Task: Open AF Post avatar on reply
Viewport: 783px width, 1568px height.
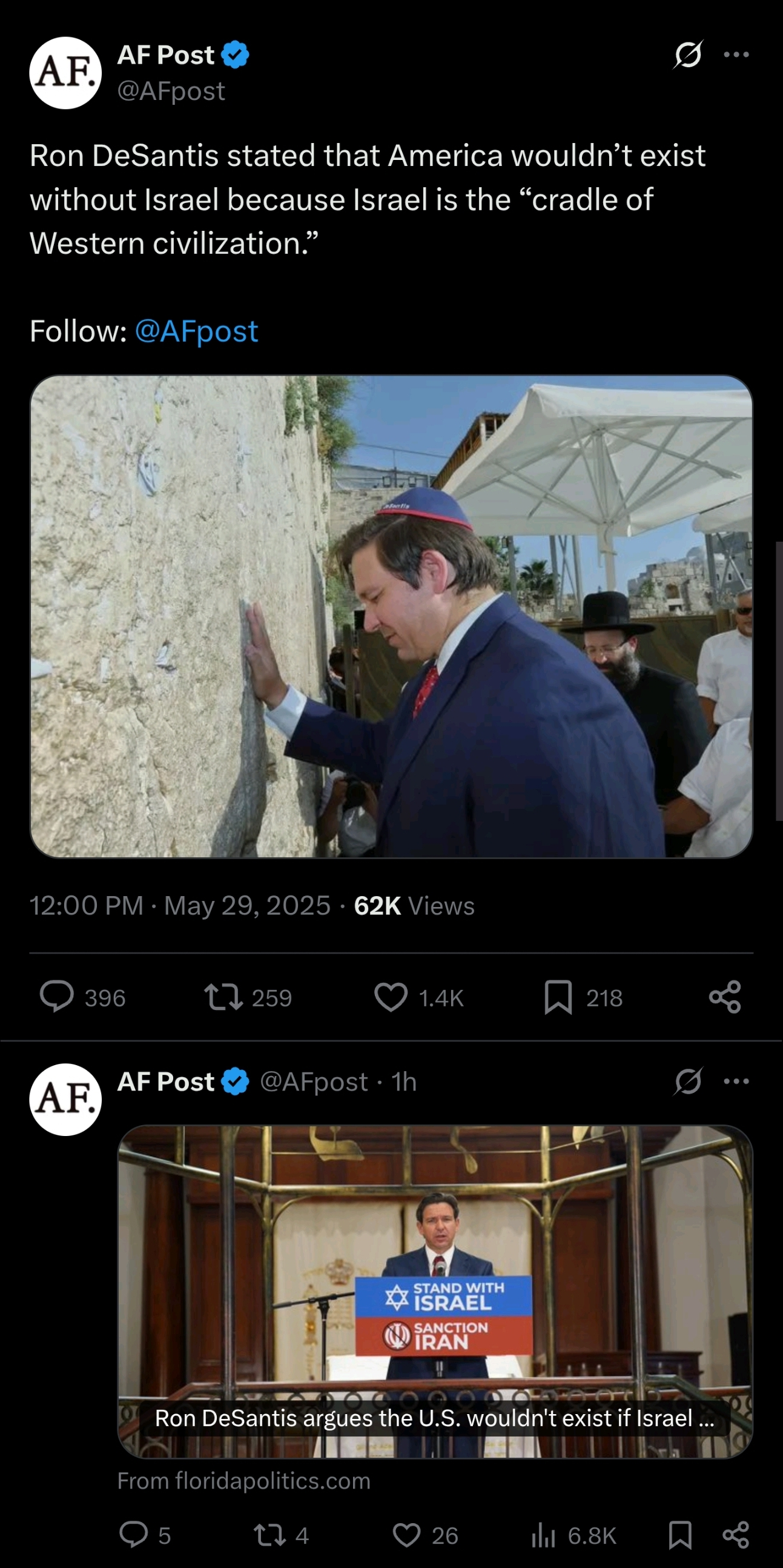Action: point(66,1099)
